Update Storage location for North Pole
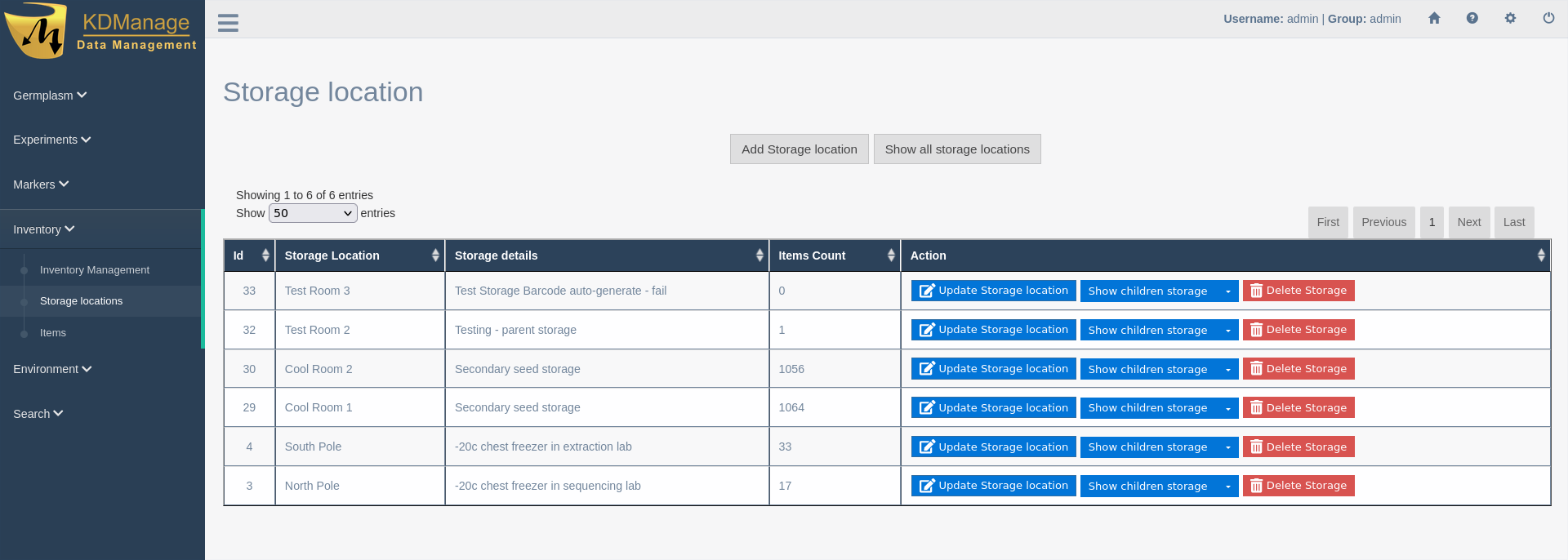 point(993,486)
